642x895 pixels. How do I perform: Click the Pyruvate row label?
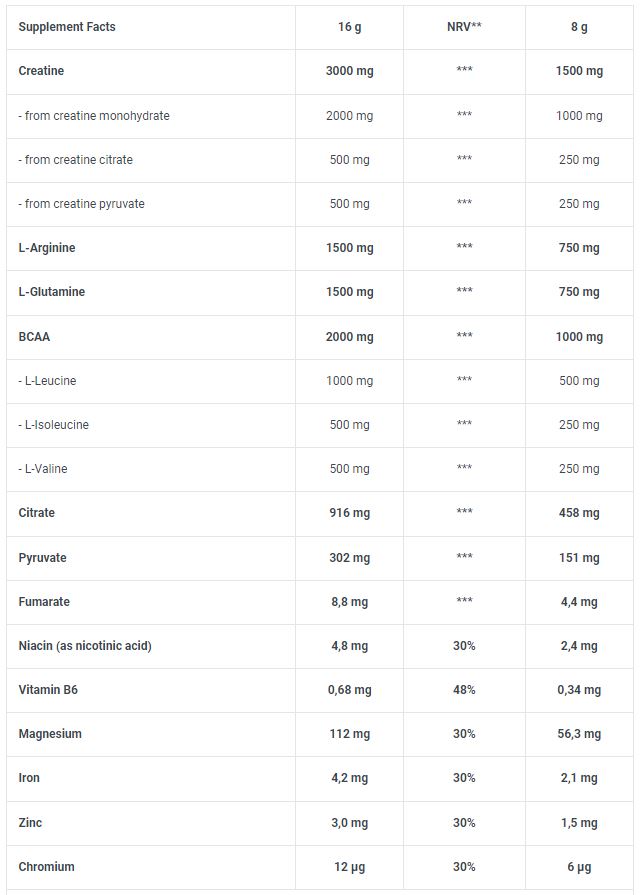[x=42, y=558]
